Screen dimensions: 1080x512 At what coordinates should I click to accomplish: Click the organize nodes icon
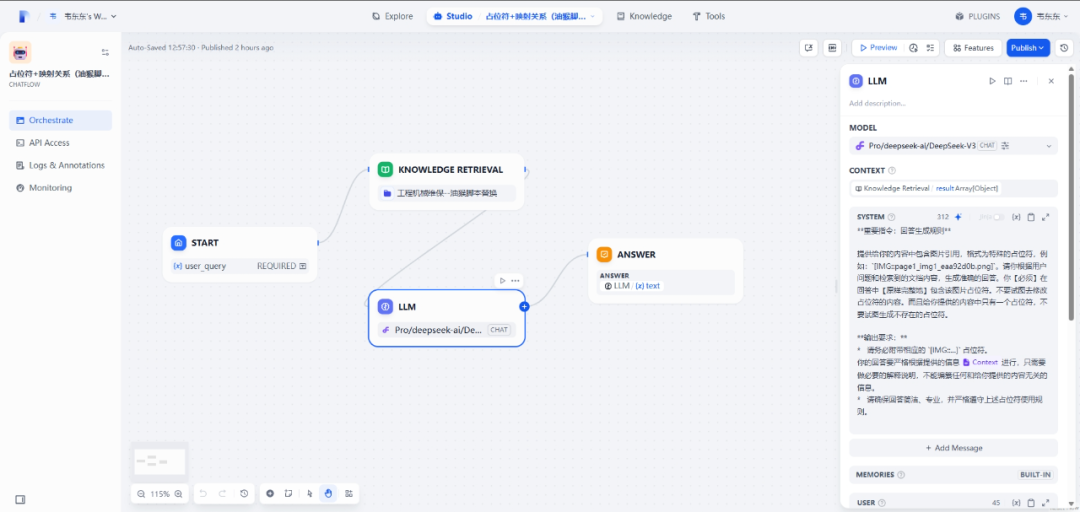349,494
